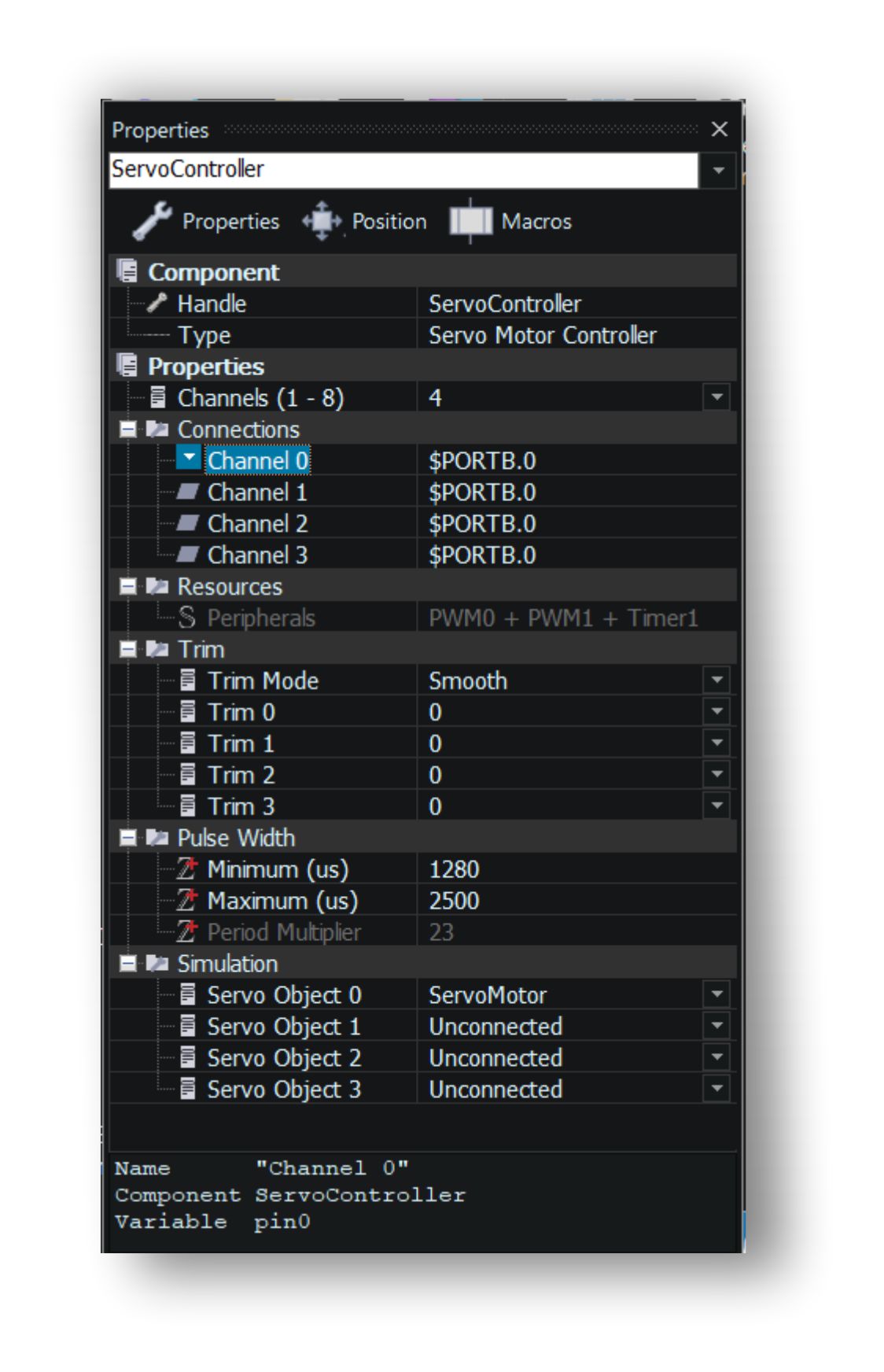Click the Servo Object 0 list icon

tap(187, 994)
